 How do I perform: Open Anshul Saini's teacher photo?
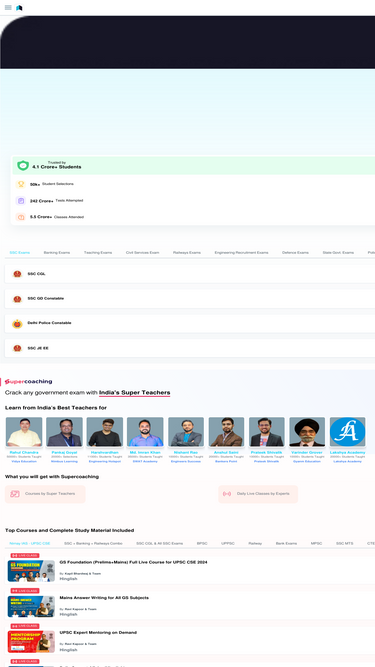(x=226, y=432)
